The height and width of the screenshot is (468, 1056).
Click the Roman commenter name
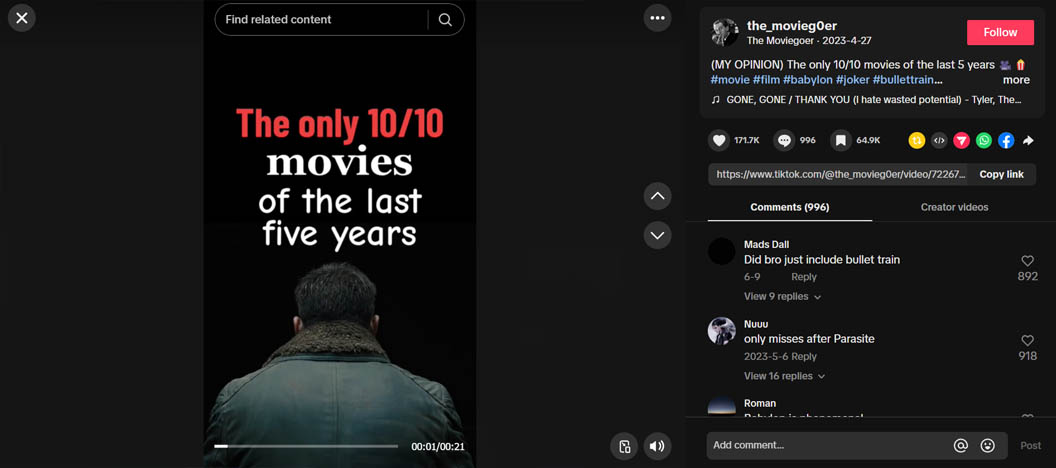click(760, 403)
